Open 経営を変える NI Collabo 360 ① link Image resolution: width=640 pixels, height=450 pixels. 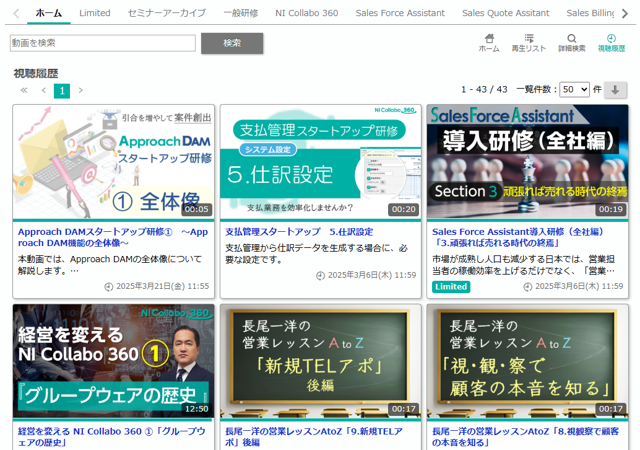[x=111, y=437]
